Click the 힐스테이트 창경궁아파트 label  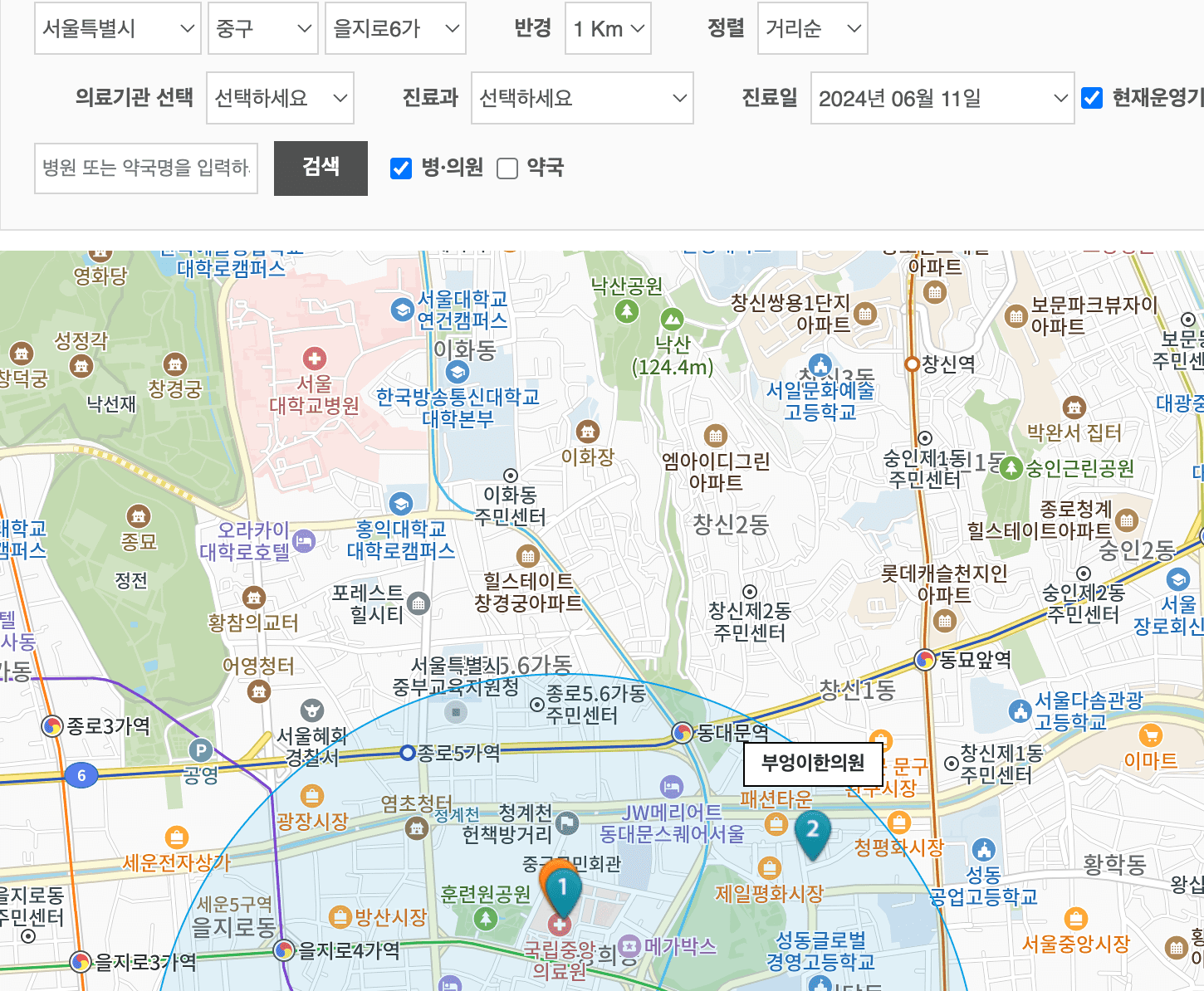coord(528,592)
